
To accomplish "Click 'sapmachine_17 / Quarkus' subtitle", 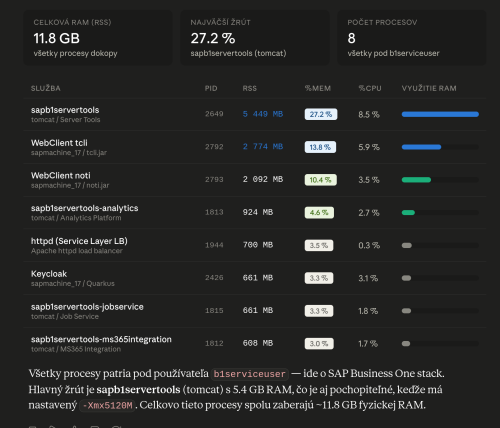I will click(73, 284).
